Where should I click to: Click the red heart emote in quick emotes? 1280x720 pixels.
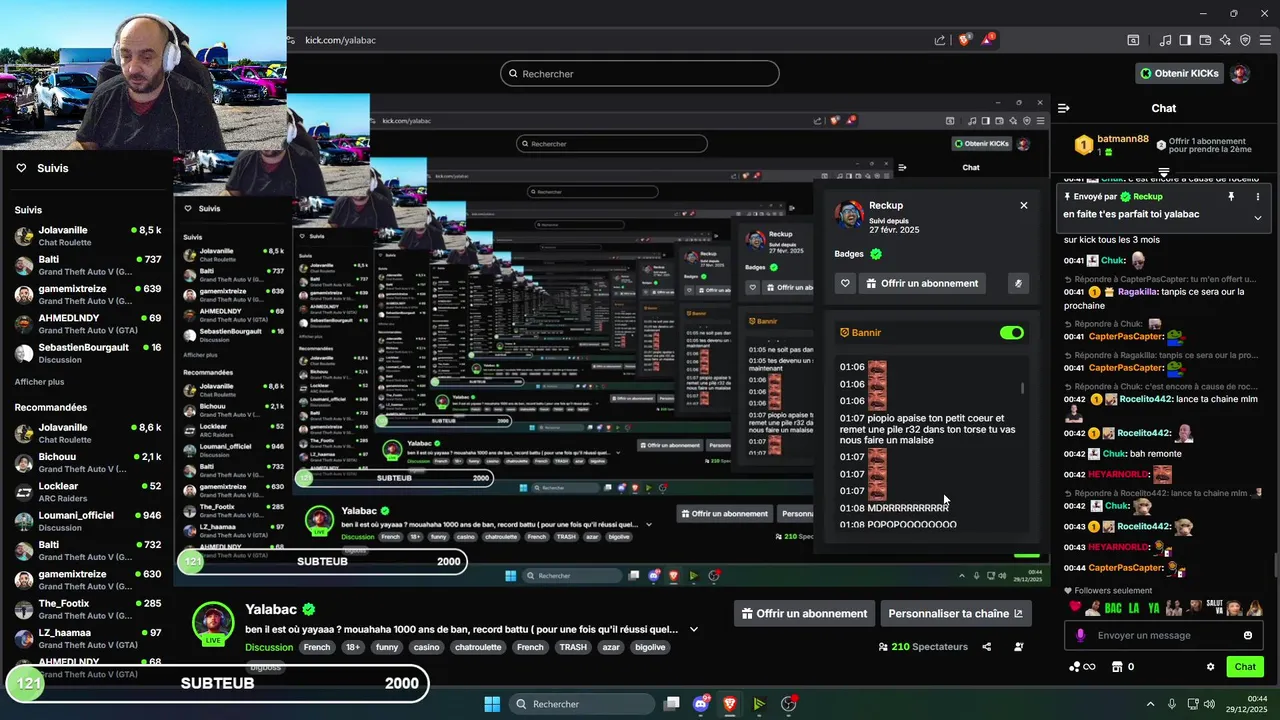[x=1076, y=607]
